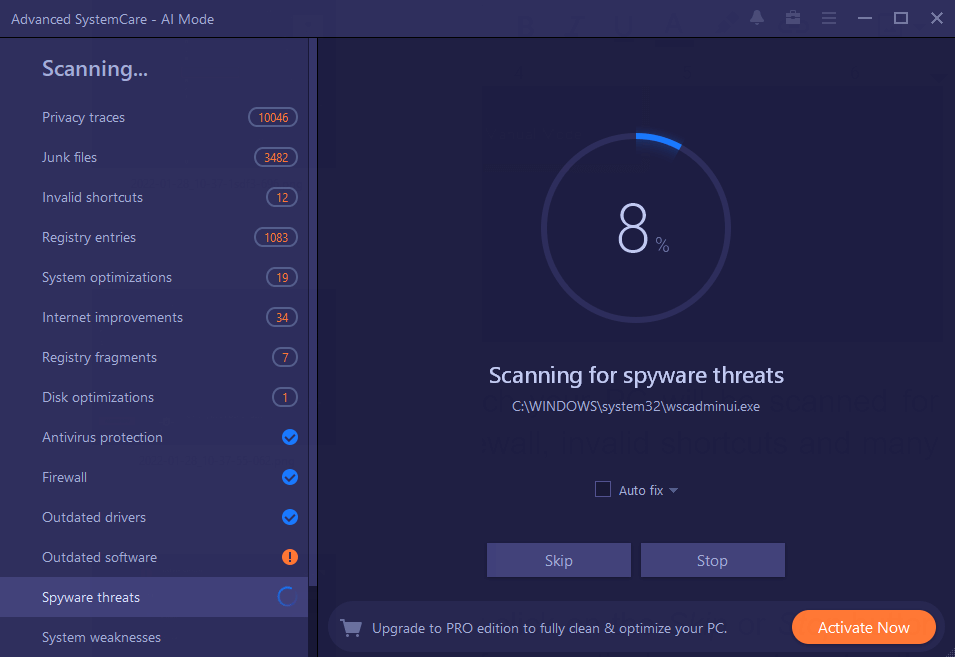Click the Scanning for spyware threats heading
The height and width of the screenshot is (657, 955).
coord(636,375)
